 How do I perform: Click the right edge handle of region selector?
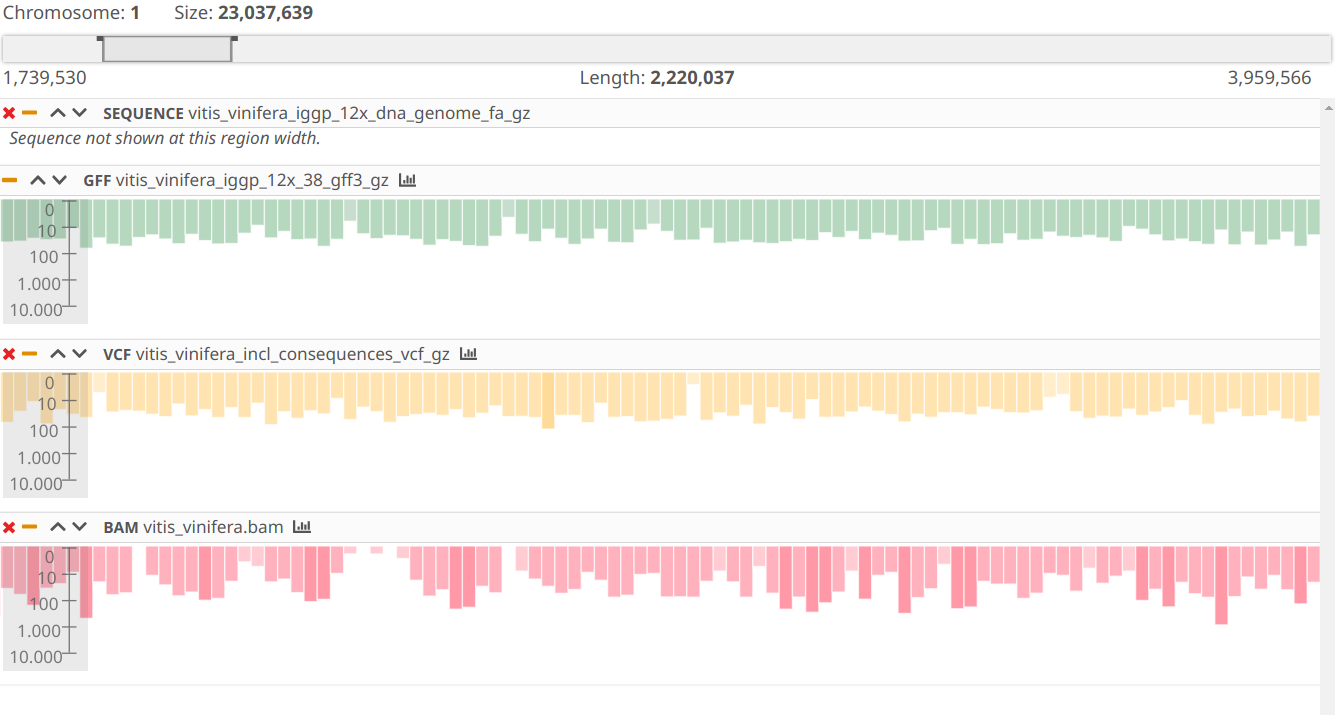(x=233, y=41)
